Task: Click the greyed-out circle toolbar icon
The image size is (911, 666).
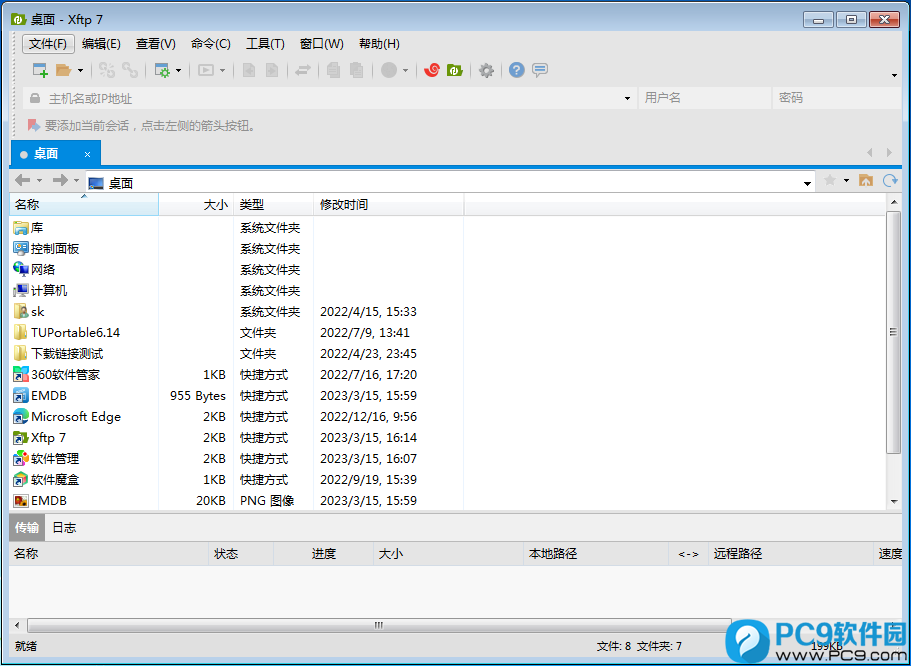Action: [x=389, y=70]
